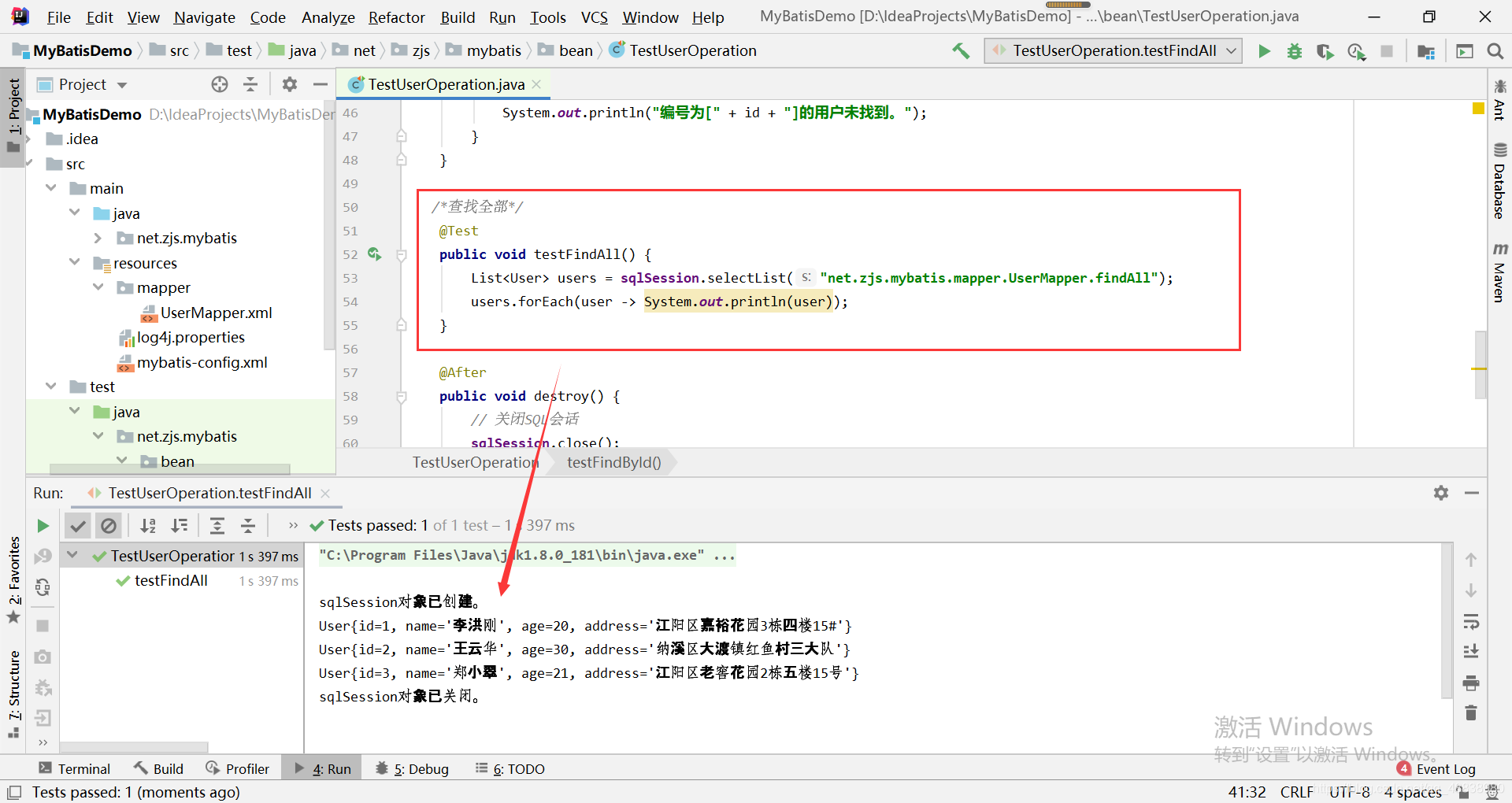Open the Refactor menu
The height and width of the screenshot is (803, 1512).
pos(396,17)
